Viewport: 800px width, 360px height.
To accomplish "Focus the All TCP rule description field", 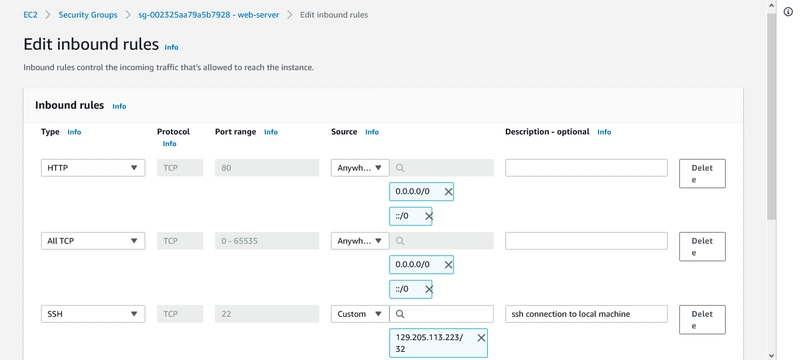I will [586, 241].
